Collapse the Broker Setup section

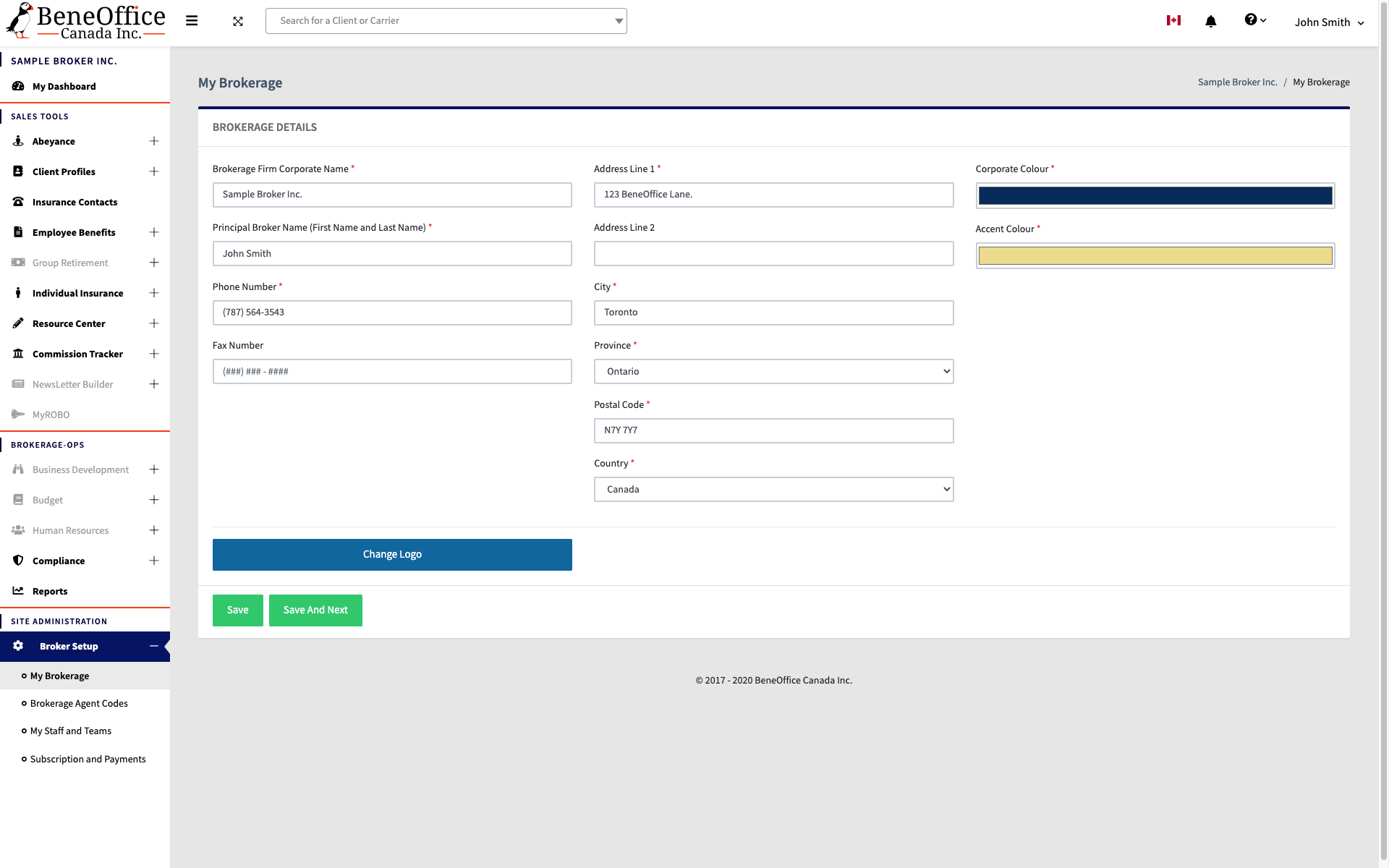(x=154, y=646)
